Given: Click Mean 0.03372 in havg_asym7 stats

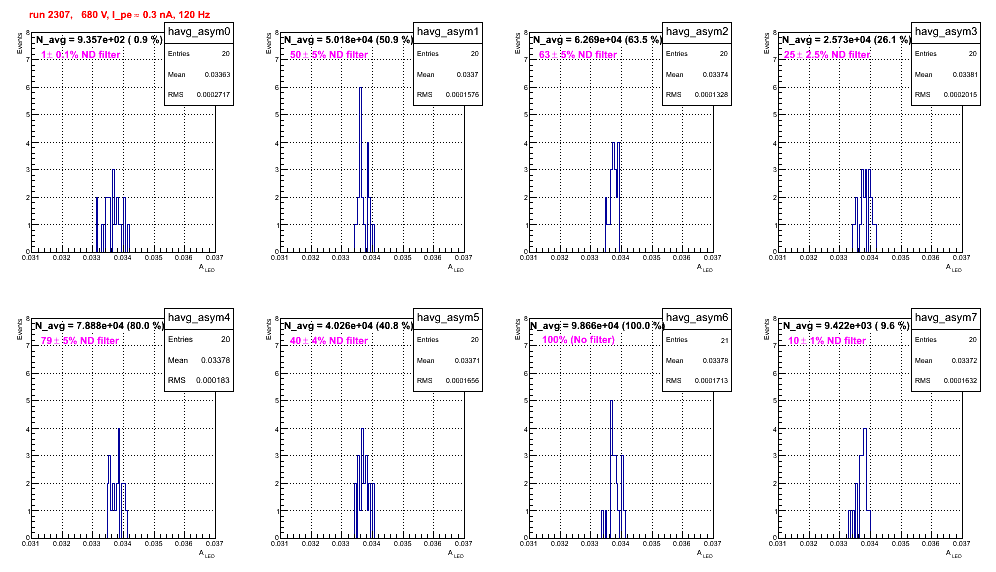Looking at the screenshot, I should [x=946, y=360].
